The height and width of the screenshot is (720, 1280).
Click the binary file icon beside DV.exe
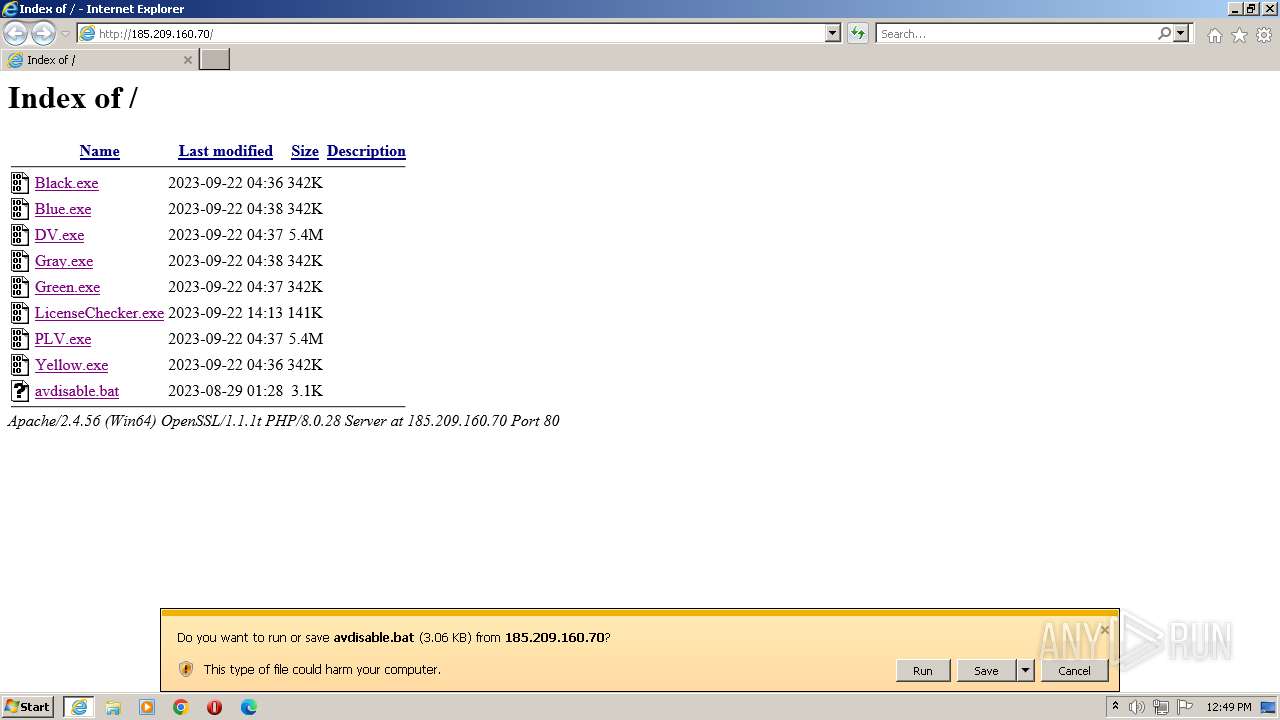pyautogui.click(x=20, y=234)
